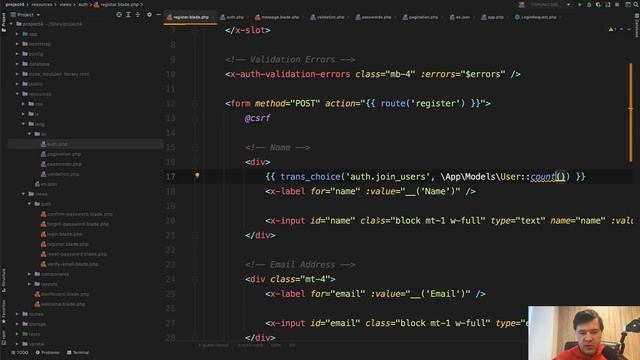640x360 pixels.
Task: Switch to the register.blade.php editor tab
Action: click(x=190, y=17)
